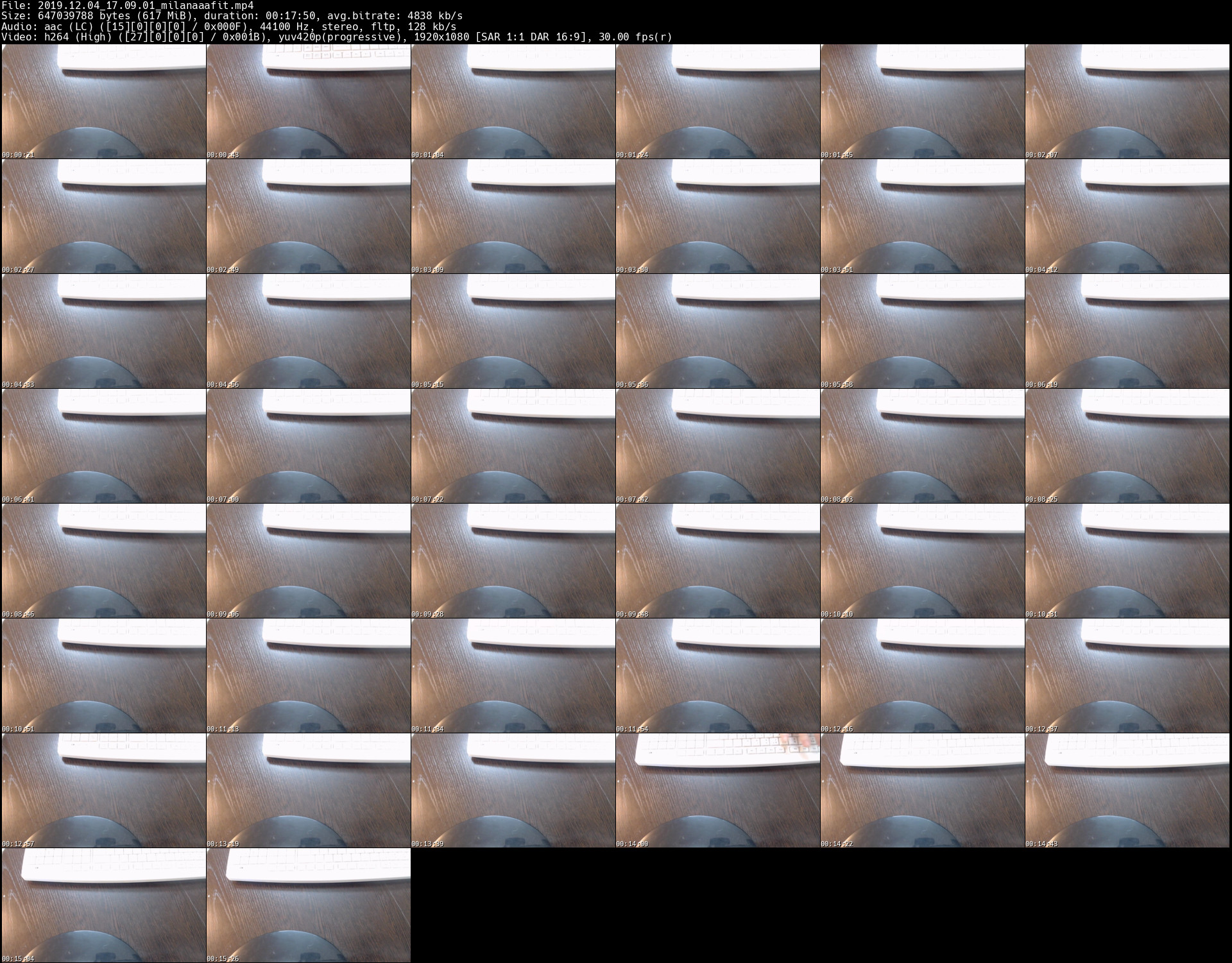Screen dimensions: 1232x963
Task: Select the frame at 00:03:09
Action: pyautogui.click(x=513, y=216)
